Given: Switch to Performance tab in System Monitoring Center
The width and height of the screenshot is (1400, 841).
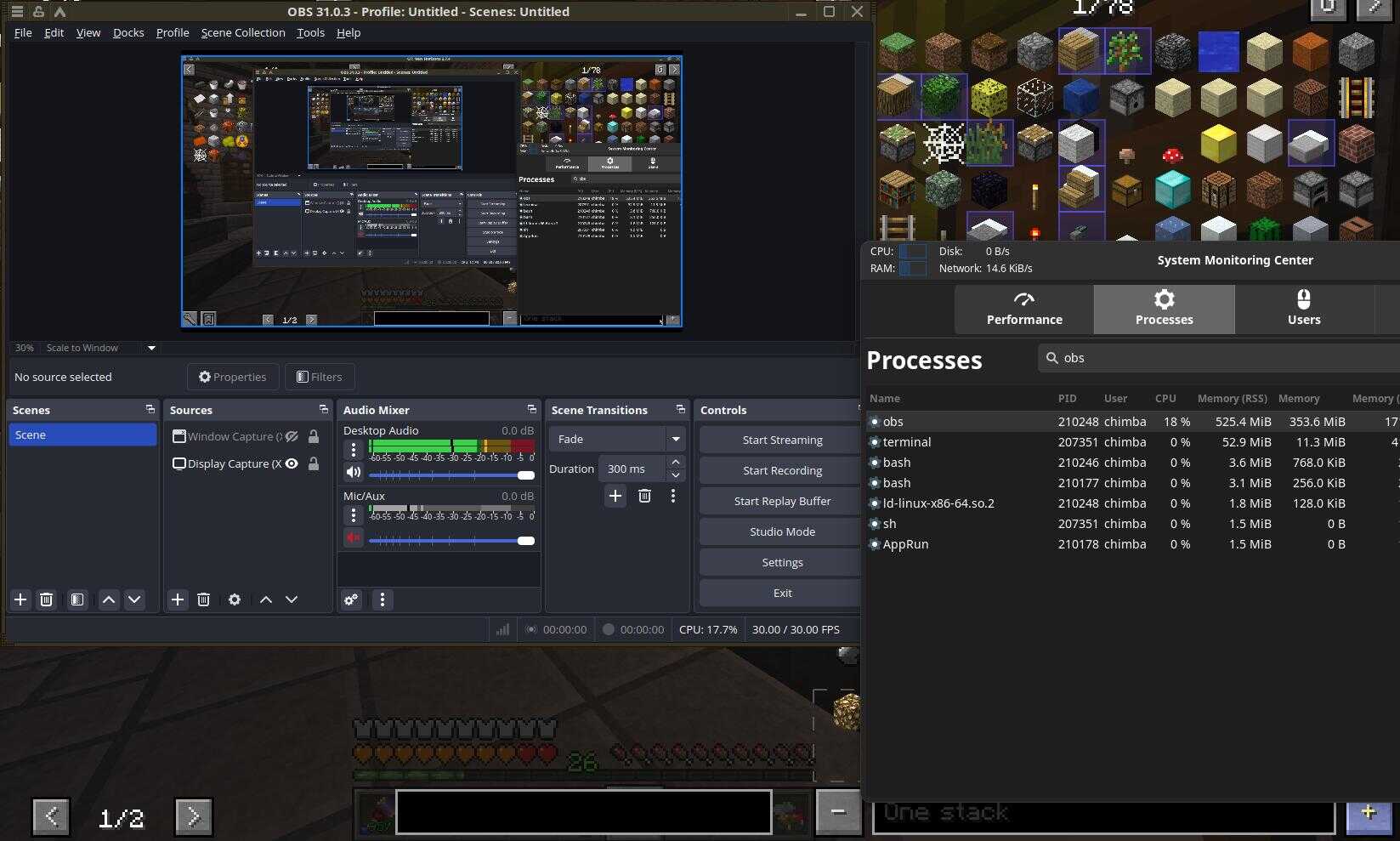Looking at the screenshot, I should point(1024,309).
